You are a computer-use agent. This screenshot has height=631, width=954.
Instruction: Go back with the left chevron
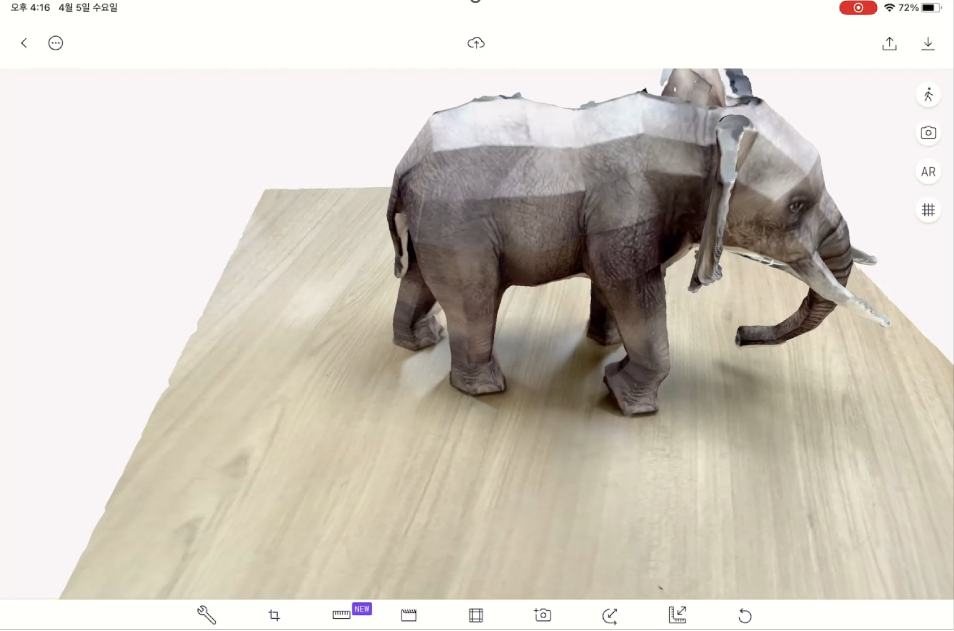pyautogui.click(x=24, y=43)
